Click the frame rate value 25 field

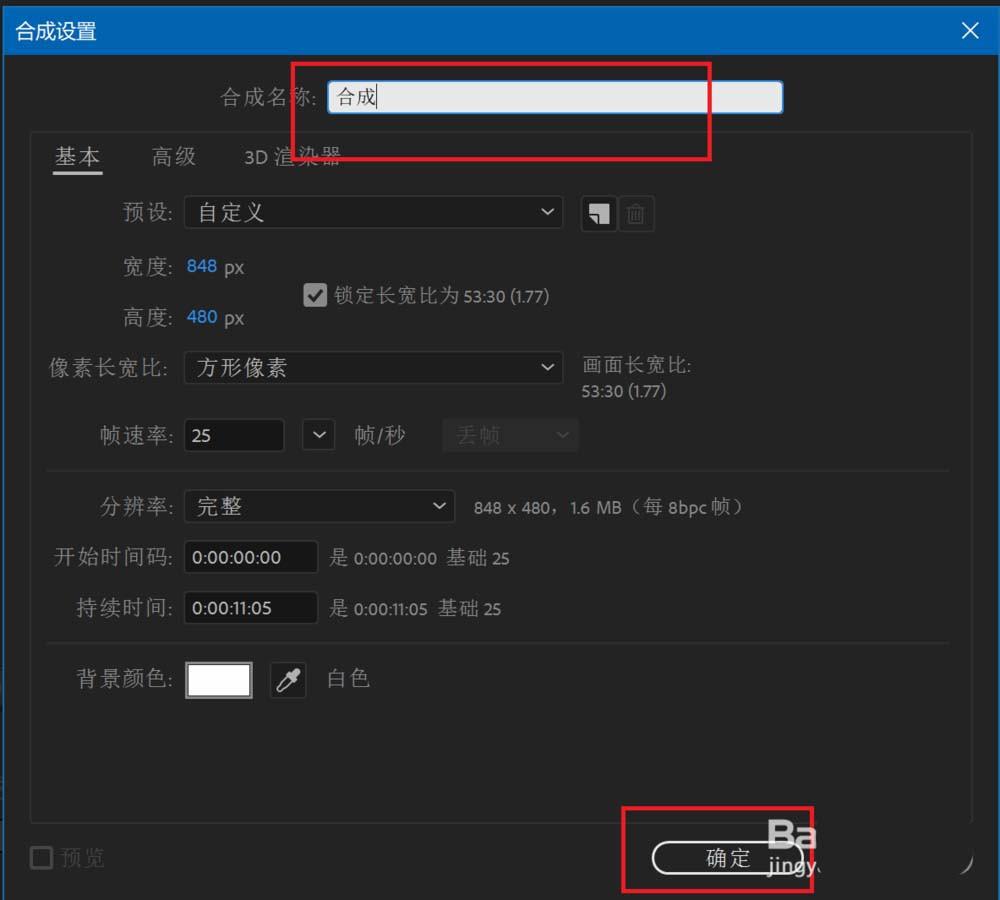click(x=233, y=435)
